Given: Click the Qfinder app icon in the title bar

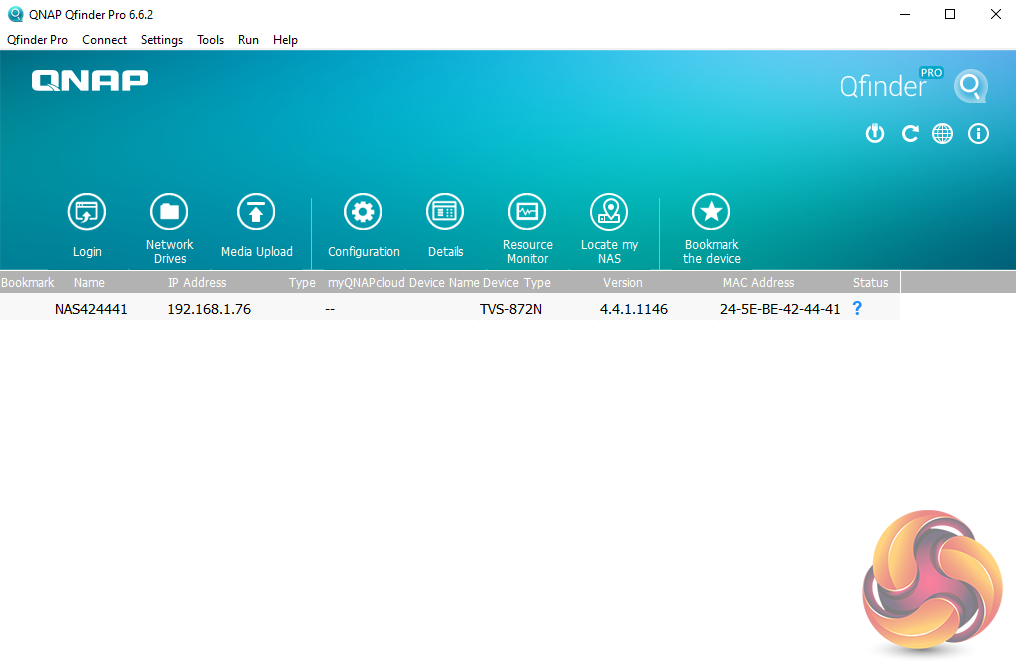Looking at the screenshot, I should tap(15, 14).
